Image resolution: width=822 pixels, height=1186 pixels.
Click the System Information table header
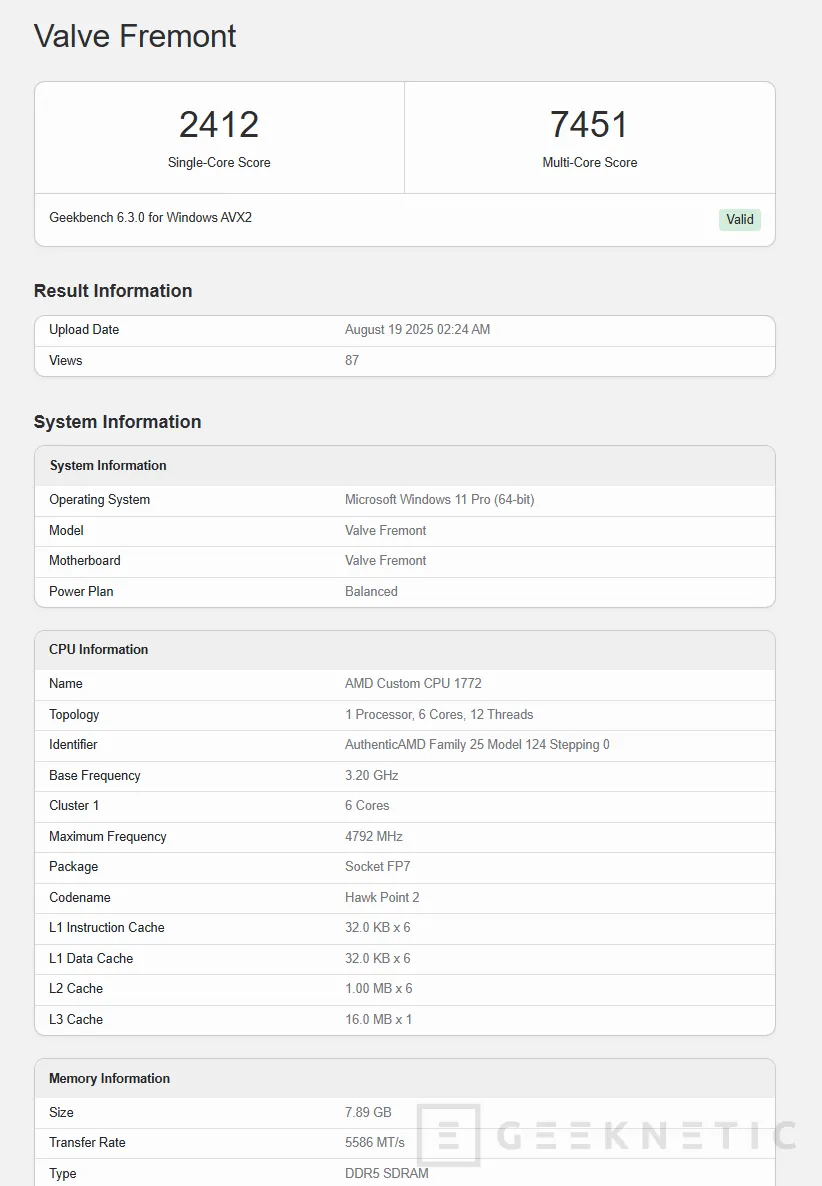(108, 465)
